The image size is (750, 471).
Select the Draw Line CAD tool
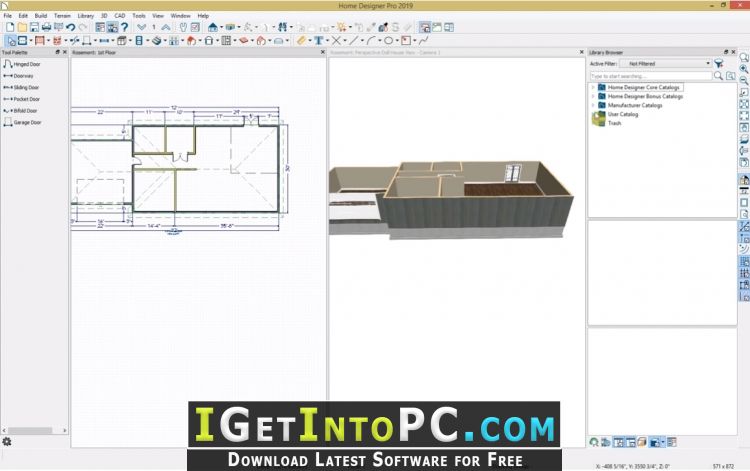[x=354, y=41]
